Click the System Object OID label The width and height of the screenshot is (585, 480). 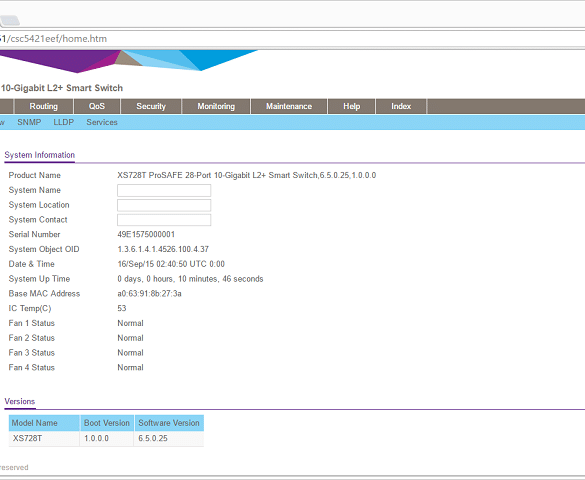[x=44, y=249]
